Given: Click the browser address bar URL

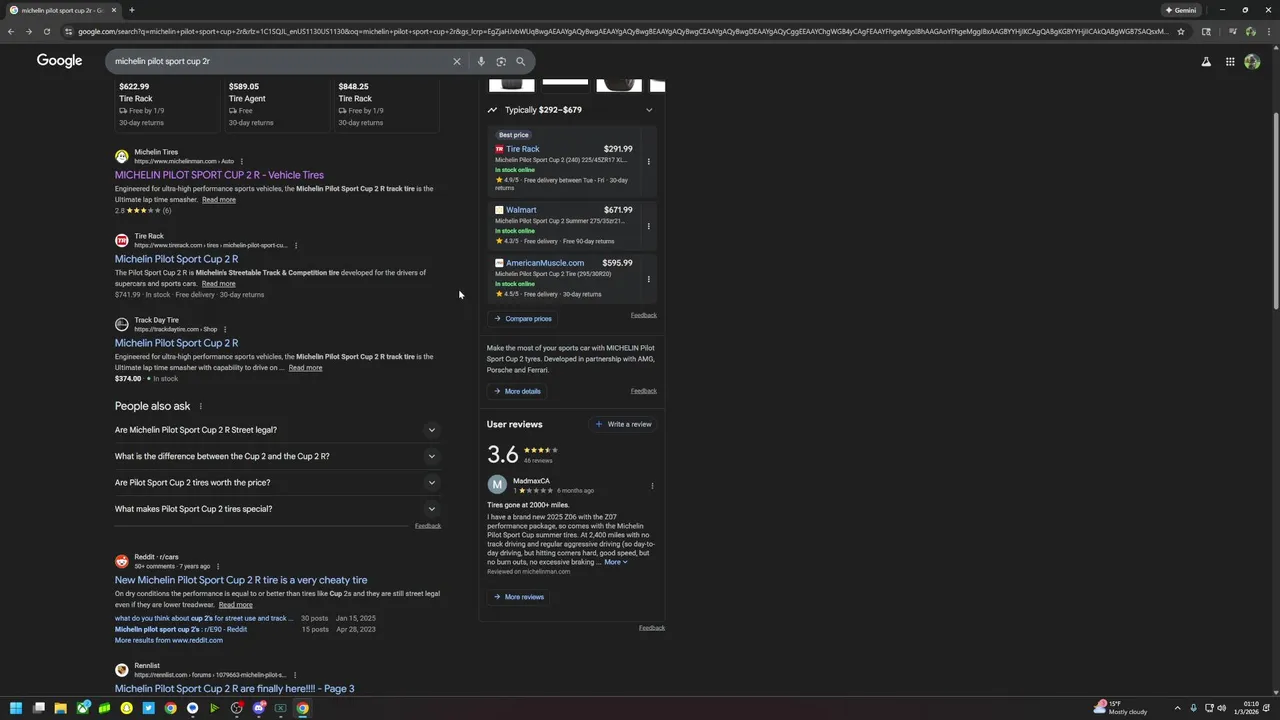Looking at the screenshot, I should point(622,31).
